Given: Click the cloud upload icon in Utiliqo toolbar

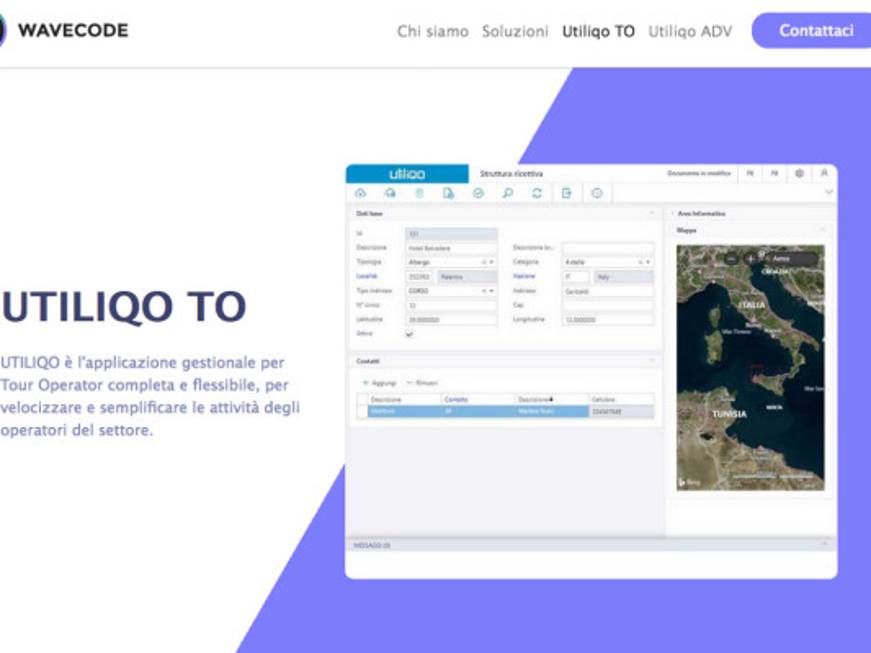Looking at the screenshot, I should (x=361, y=193).
